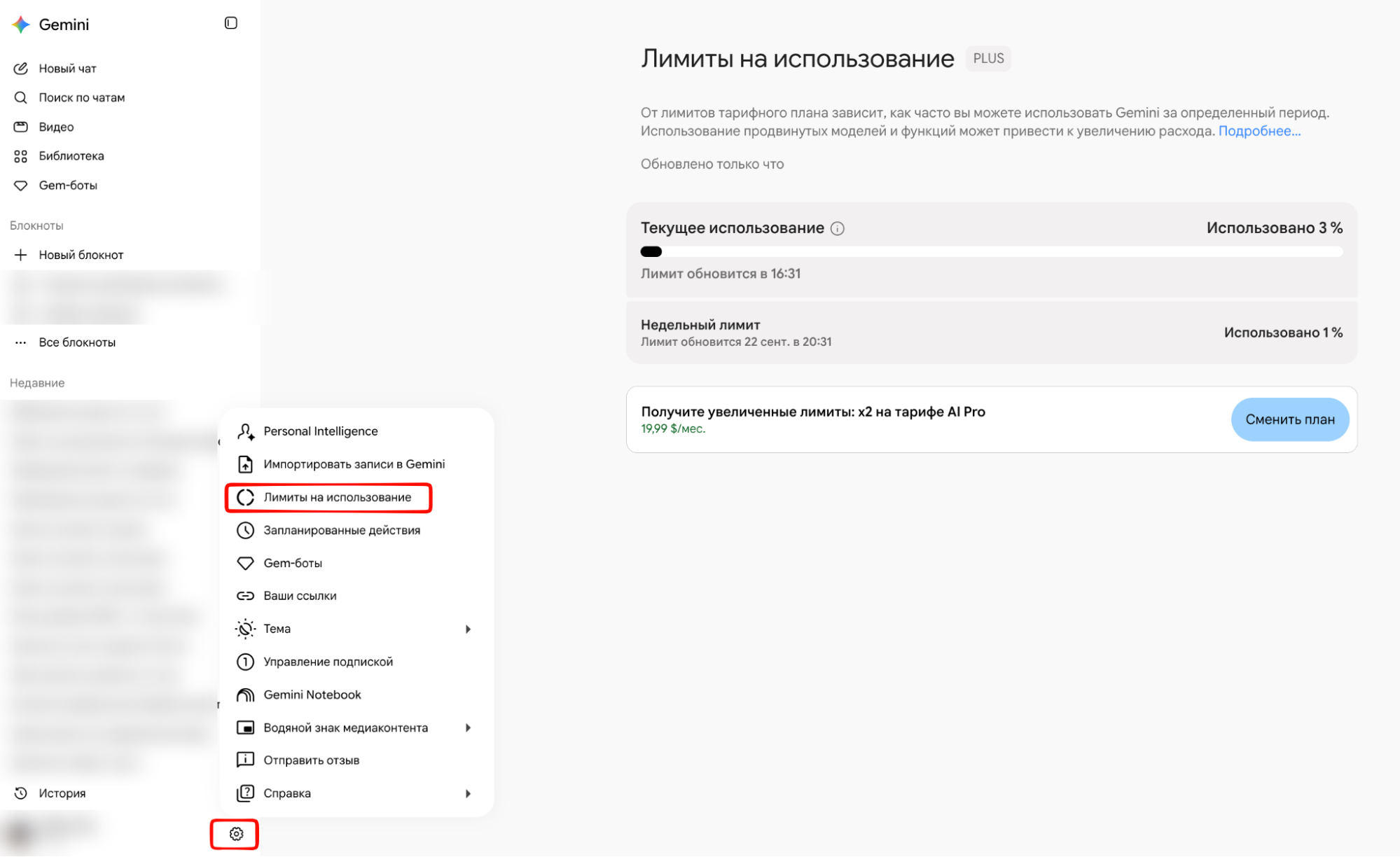This screenshot has width=1400, height=857.
Task: Click the ellipsis icon beside Все блокноты
Action: [x=21, y=342]
